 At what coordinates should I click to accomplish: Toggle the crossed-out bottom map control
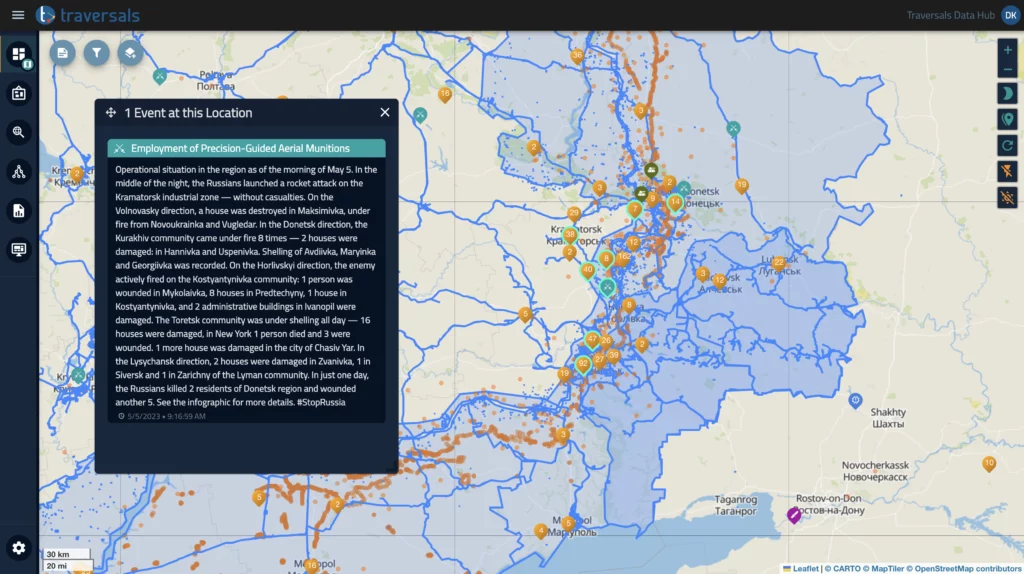coord(1008,197)
